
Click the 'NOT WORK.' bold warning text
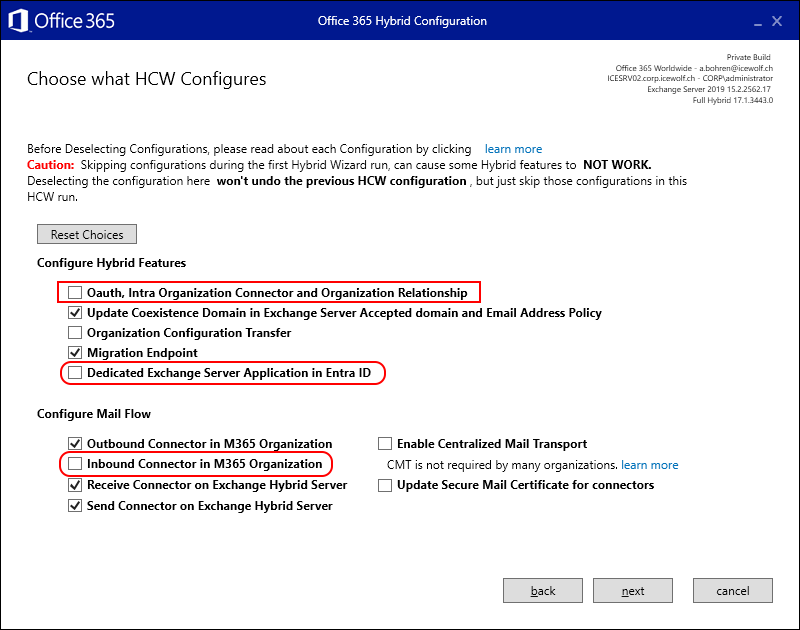coord(617,165)
